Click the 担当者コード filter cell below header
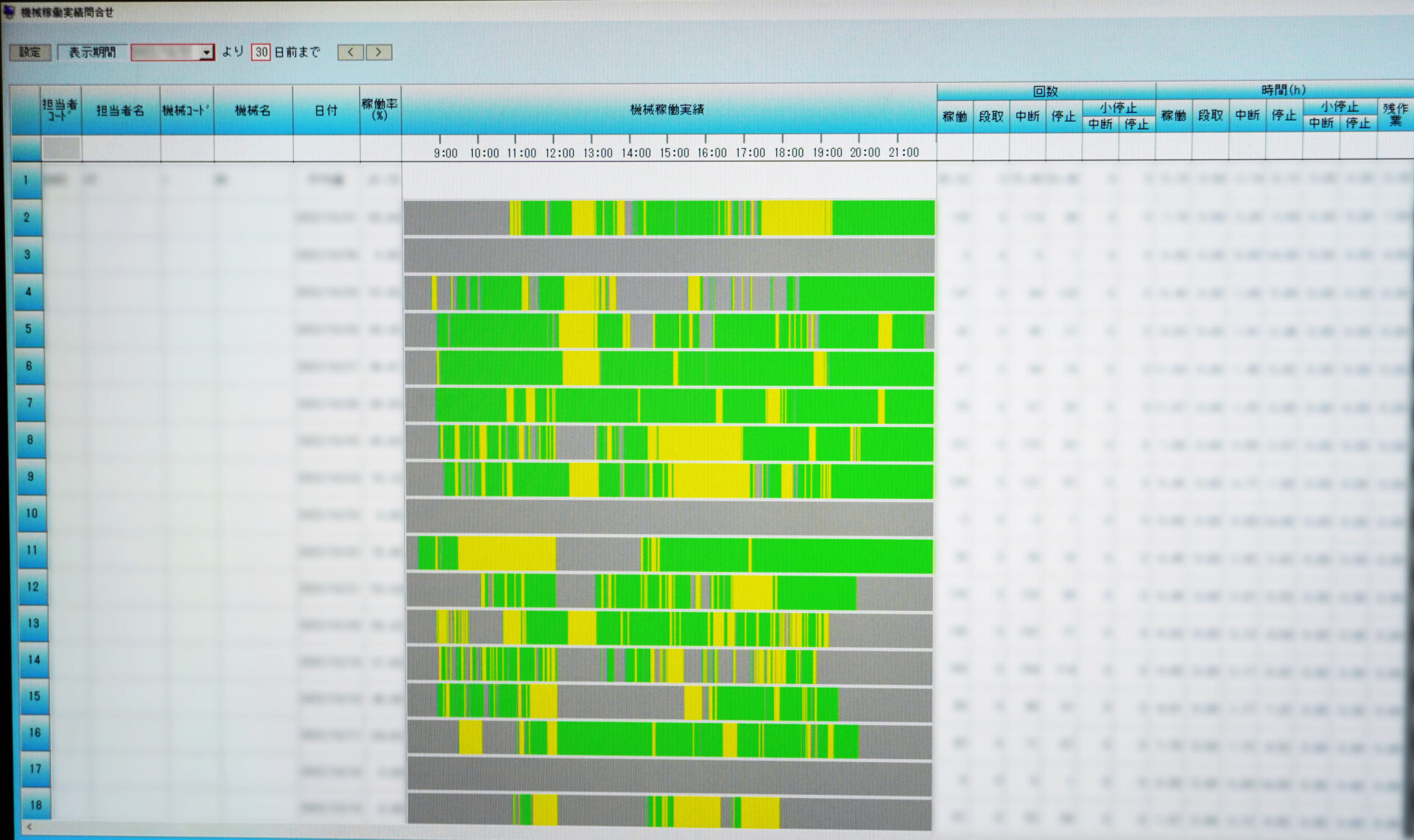1414x840 pixels. pyautogui.click(x=61, y=149)
